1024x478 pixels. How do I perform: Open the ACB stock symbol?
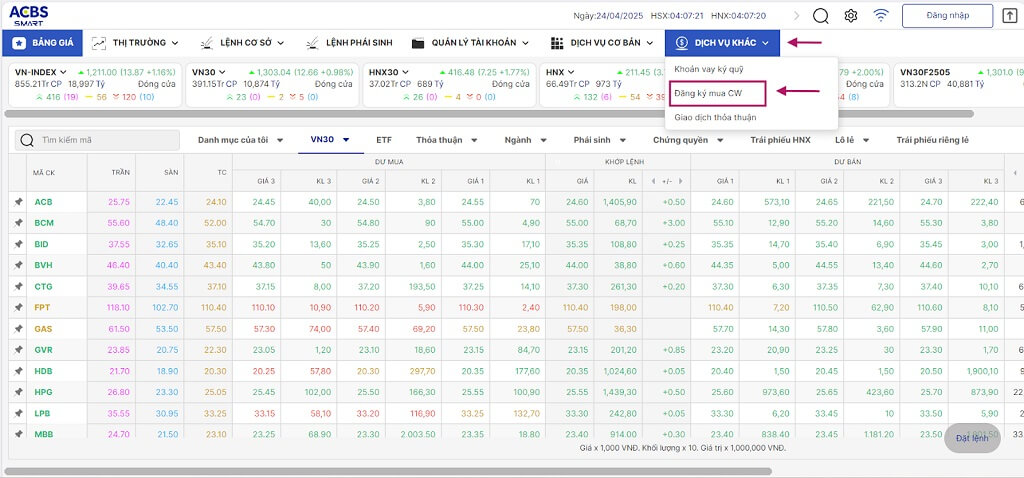[43, 202]
